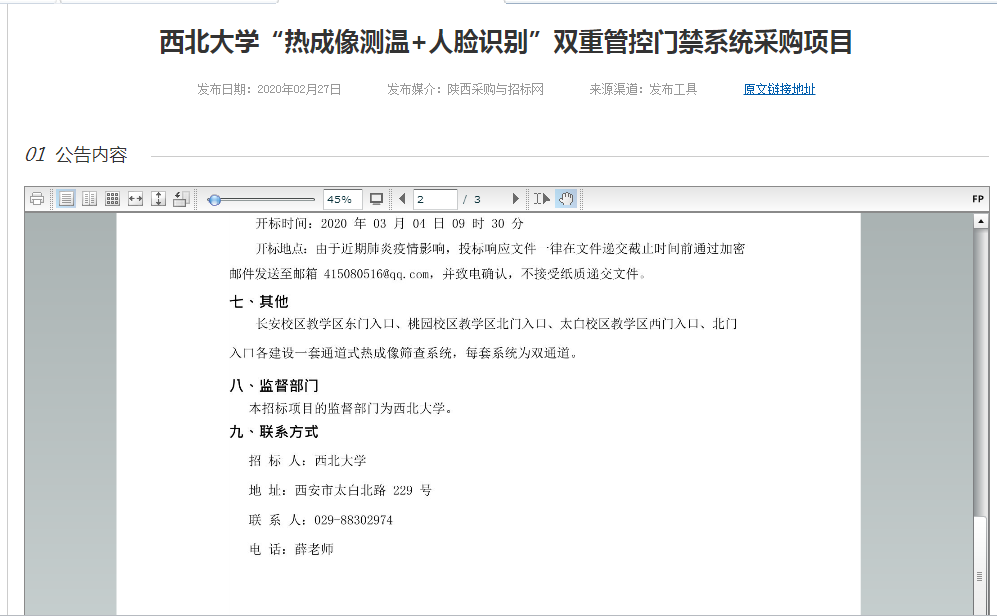The image size is (997, 616).
Task: Go to next page arrow
Action: tap(516, 199)
